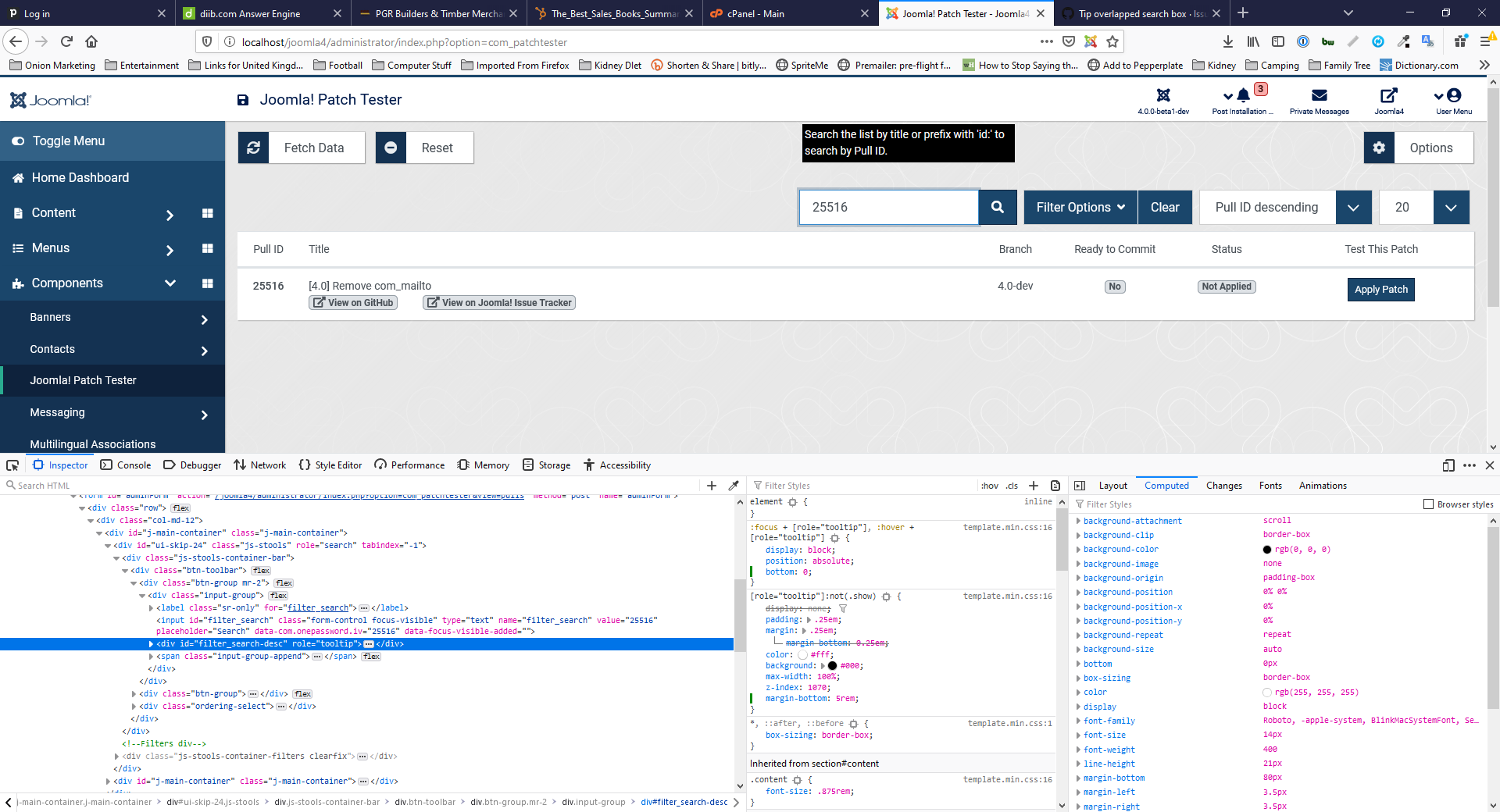Go to Home Dashboard in sidebar
1500x812 pixels.
(x=80, y=178)
